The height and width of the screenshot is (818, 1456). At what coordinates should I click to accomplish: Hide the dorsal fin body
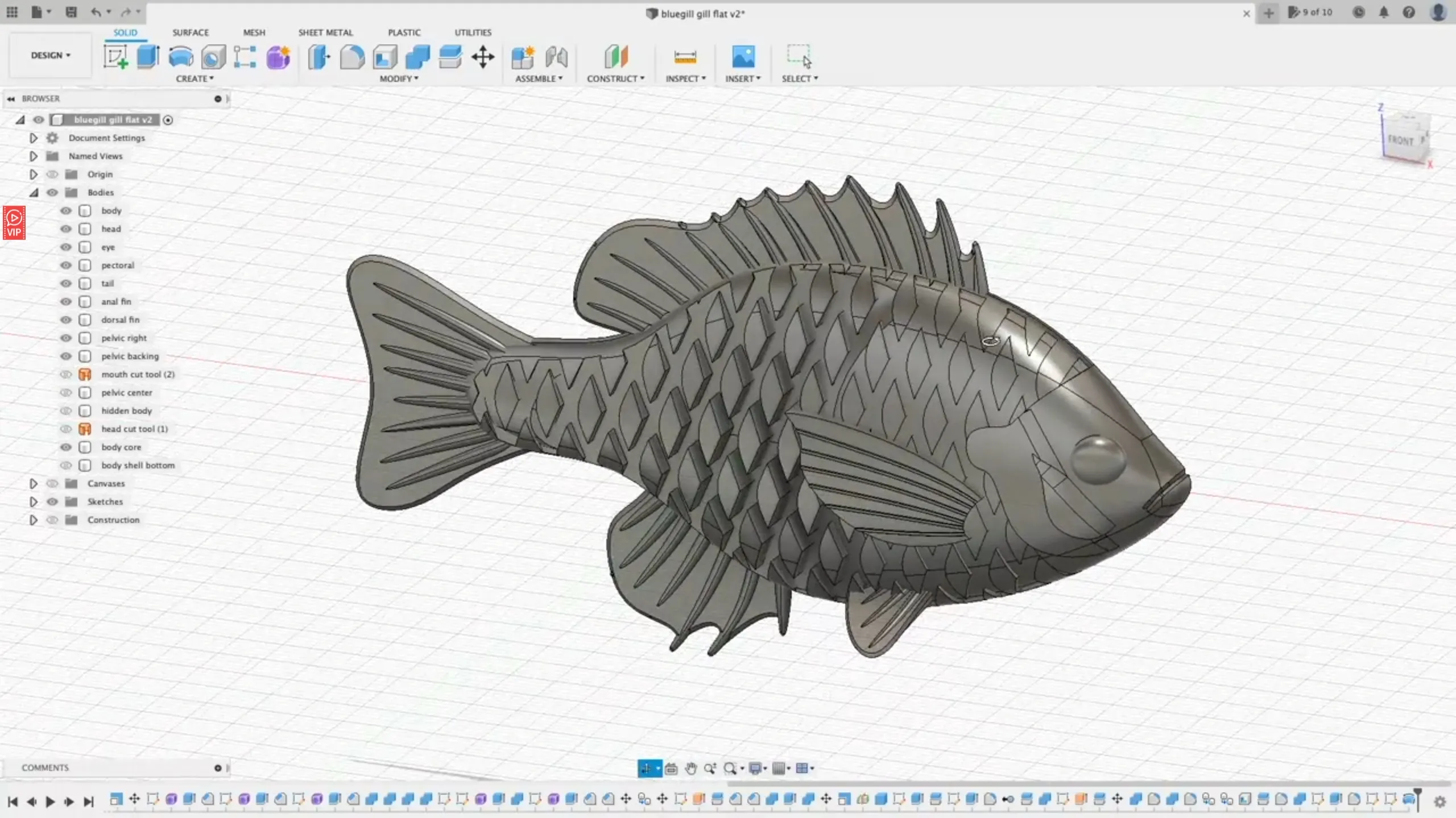[67, 319]
